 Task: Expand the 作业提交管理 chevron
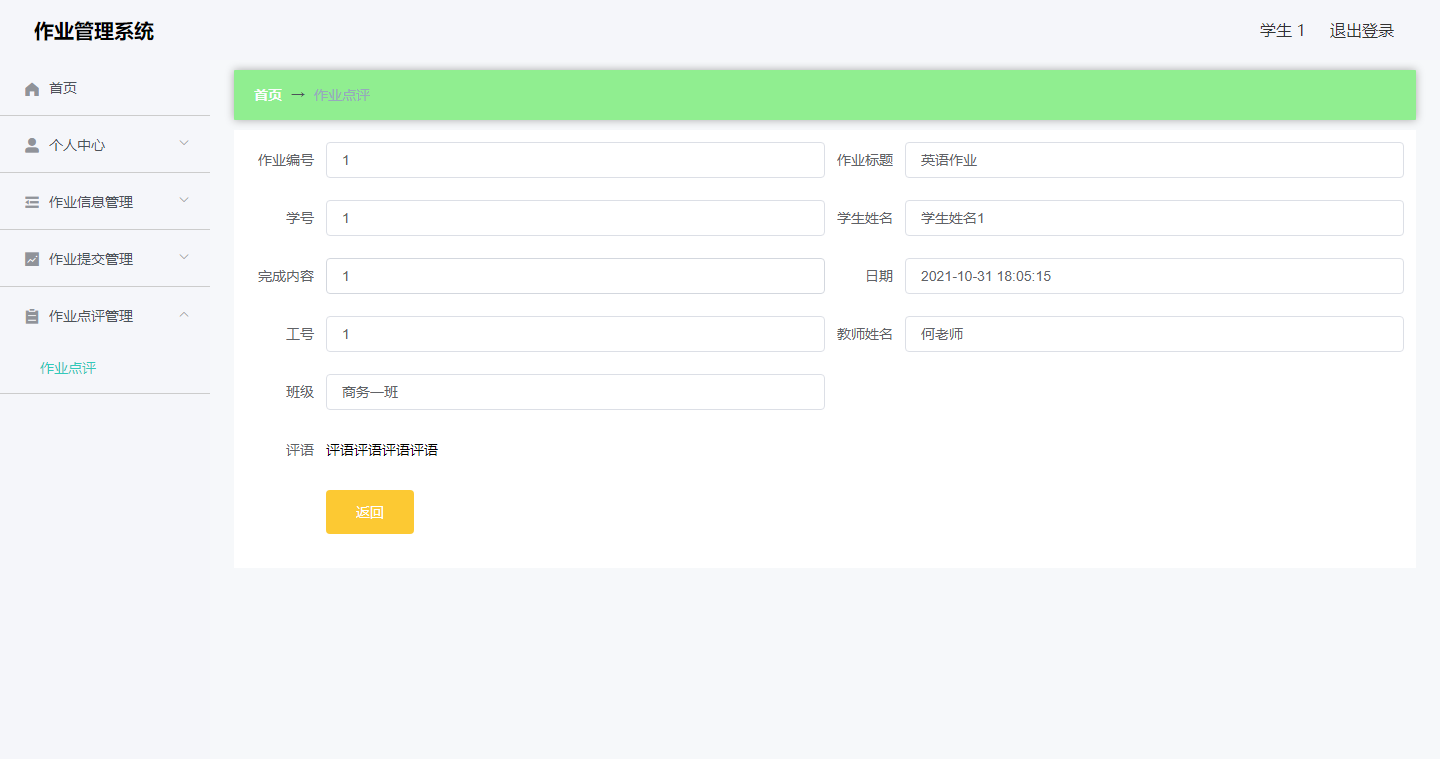coord(184,257)
